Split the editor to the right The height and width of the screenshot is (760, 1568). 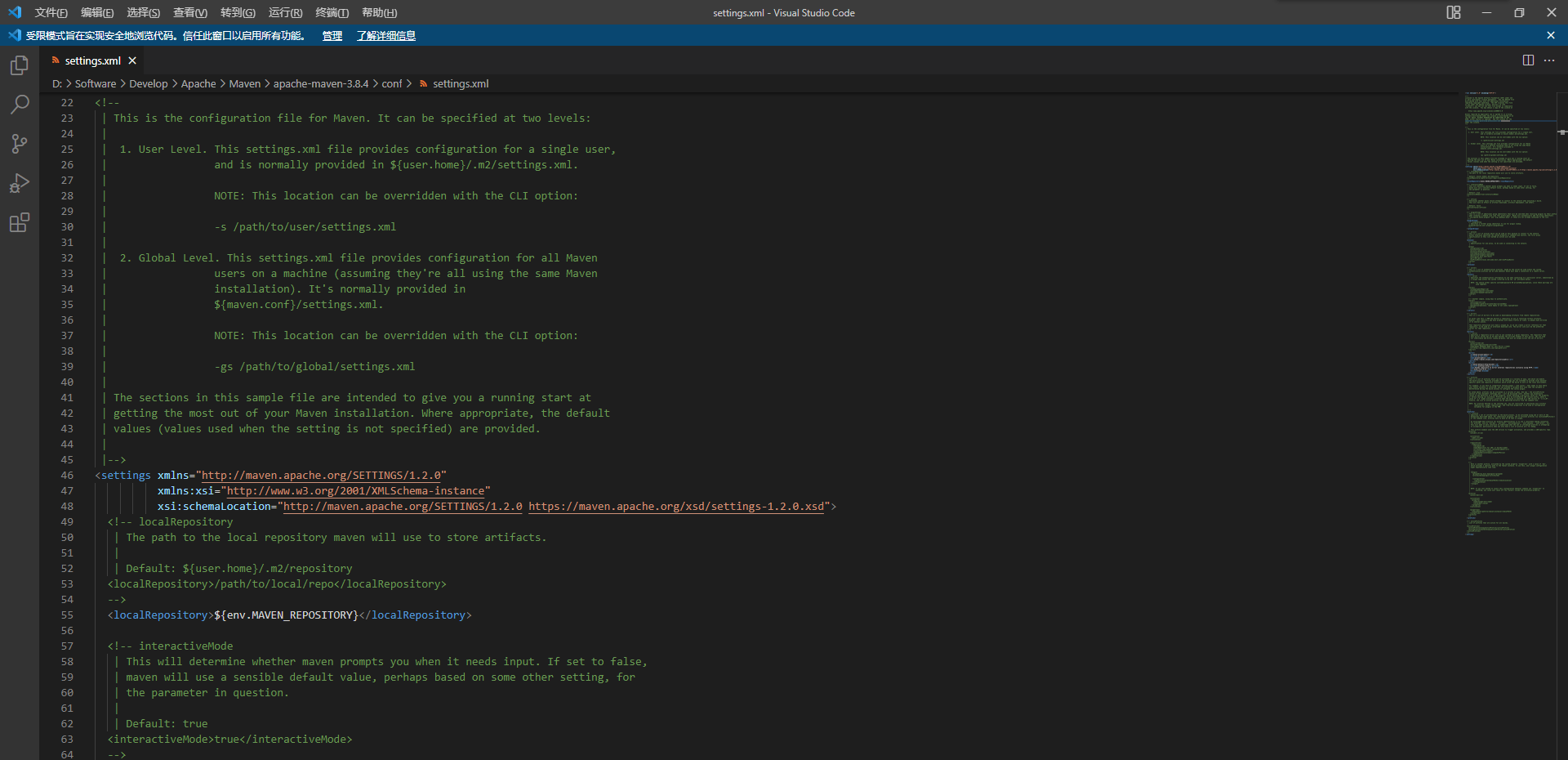1528,60
